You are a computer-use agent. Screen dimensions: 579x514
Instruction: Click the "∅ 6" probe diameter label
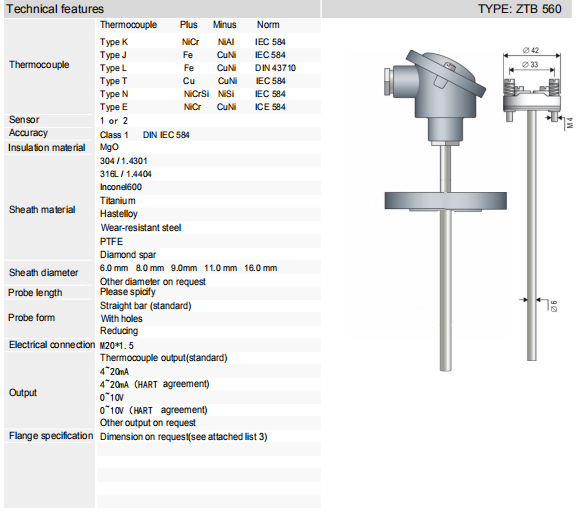tap(554, 306)
